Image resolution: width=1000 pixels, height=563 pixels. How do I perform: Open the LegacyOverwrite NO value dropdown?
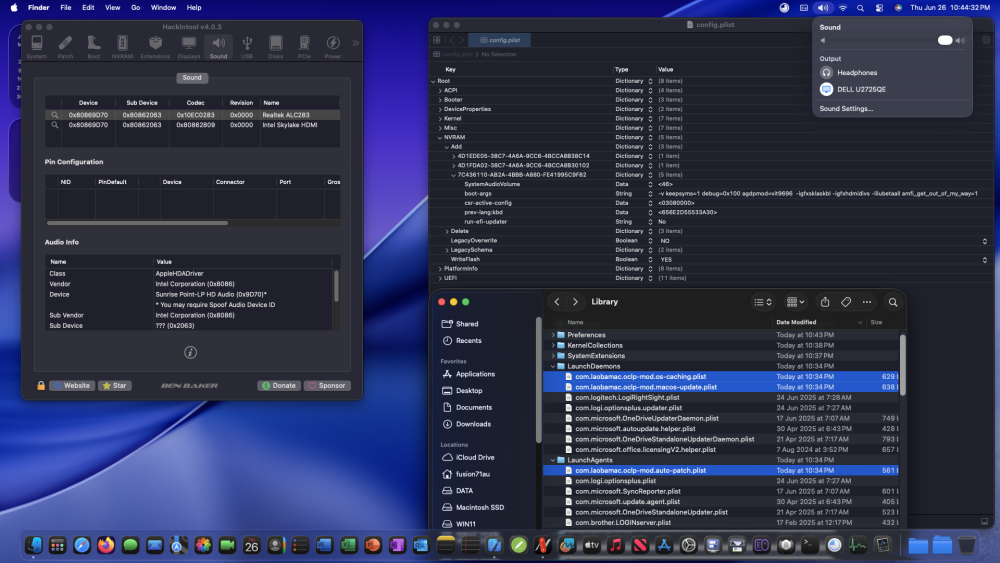(985, 241)
